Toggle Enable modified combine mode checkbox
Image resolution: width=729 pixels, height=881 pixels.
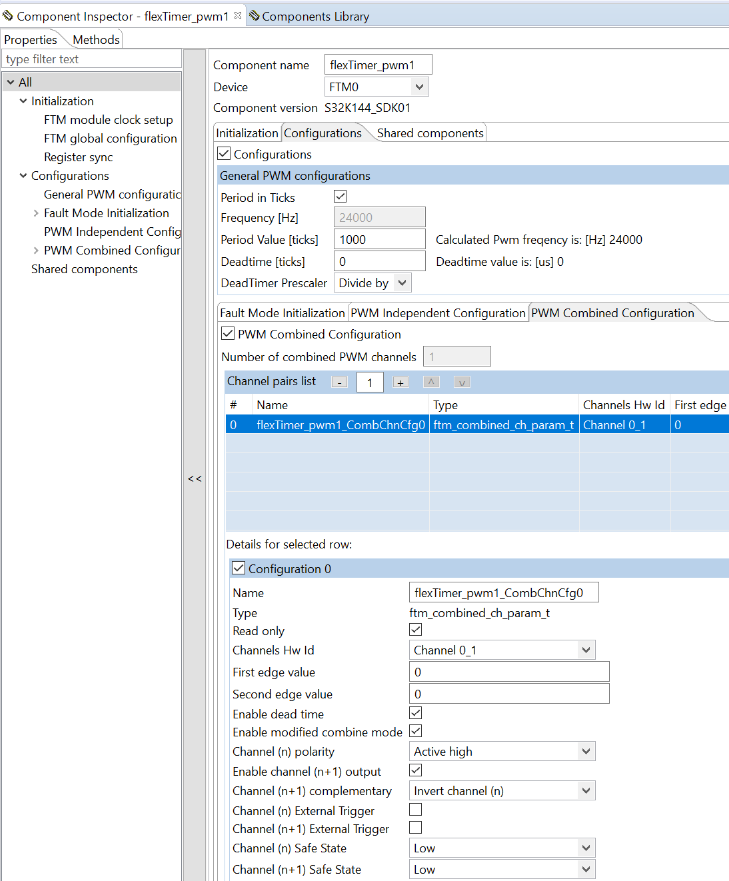point(415,731)
